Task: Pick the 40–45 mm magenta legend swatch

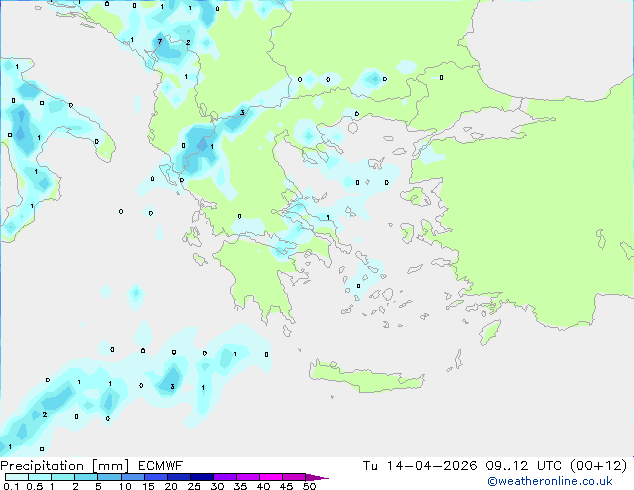Action: point(271,477)
